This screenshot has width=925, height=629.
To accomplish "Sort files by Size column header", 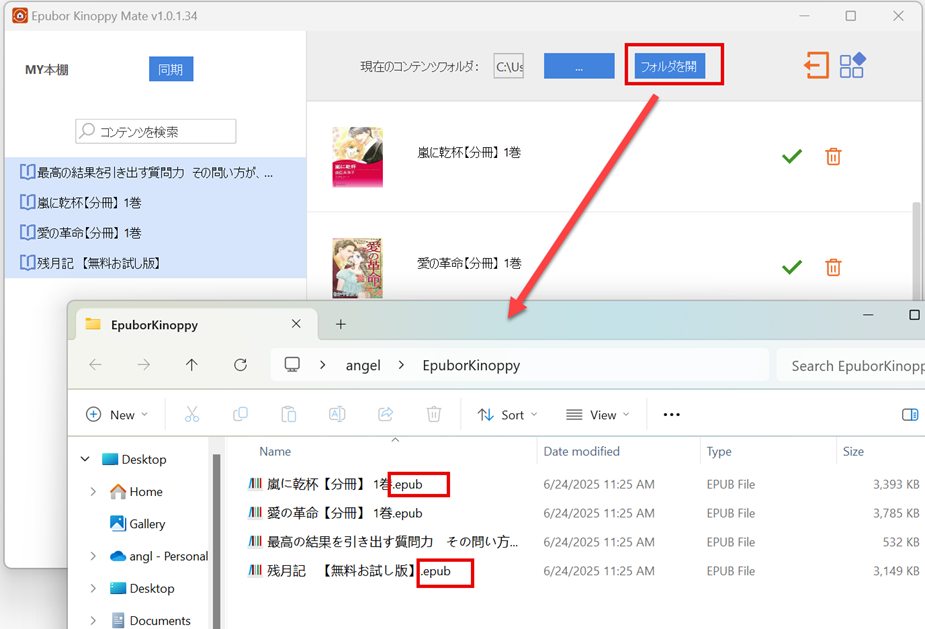I will pos(853,451).
